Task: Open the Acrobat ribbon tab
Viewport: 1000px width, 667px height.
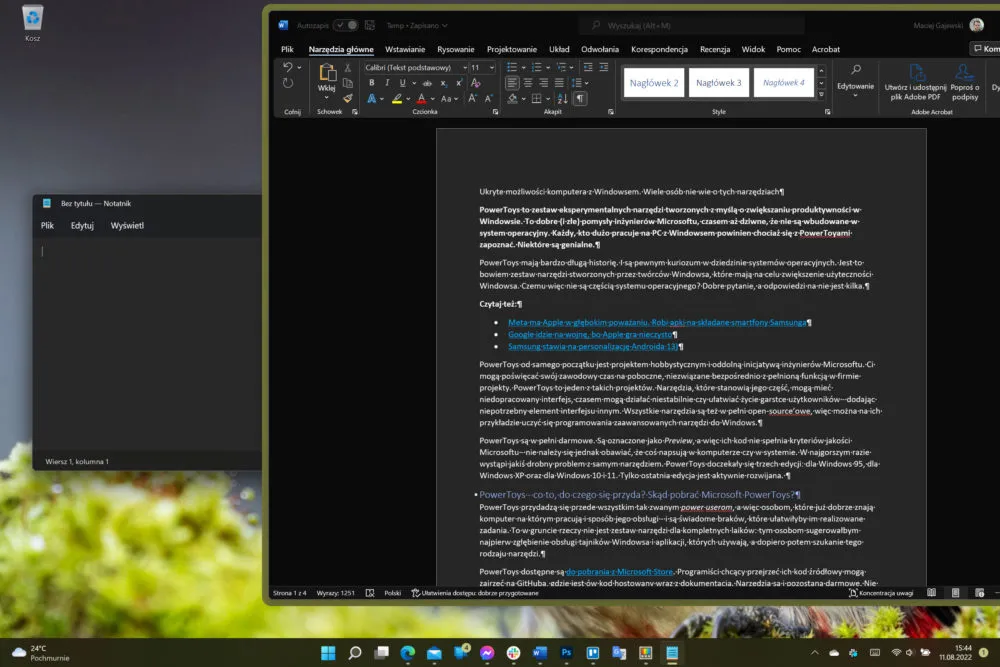Action: 825,49
